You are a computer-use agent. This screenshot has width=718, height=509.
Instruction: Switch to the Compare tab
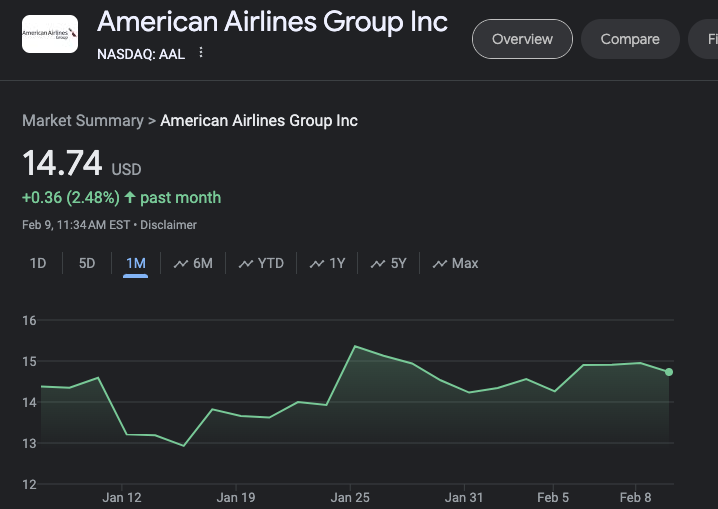[x=629, y=39]
